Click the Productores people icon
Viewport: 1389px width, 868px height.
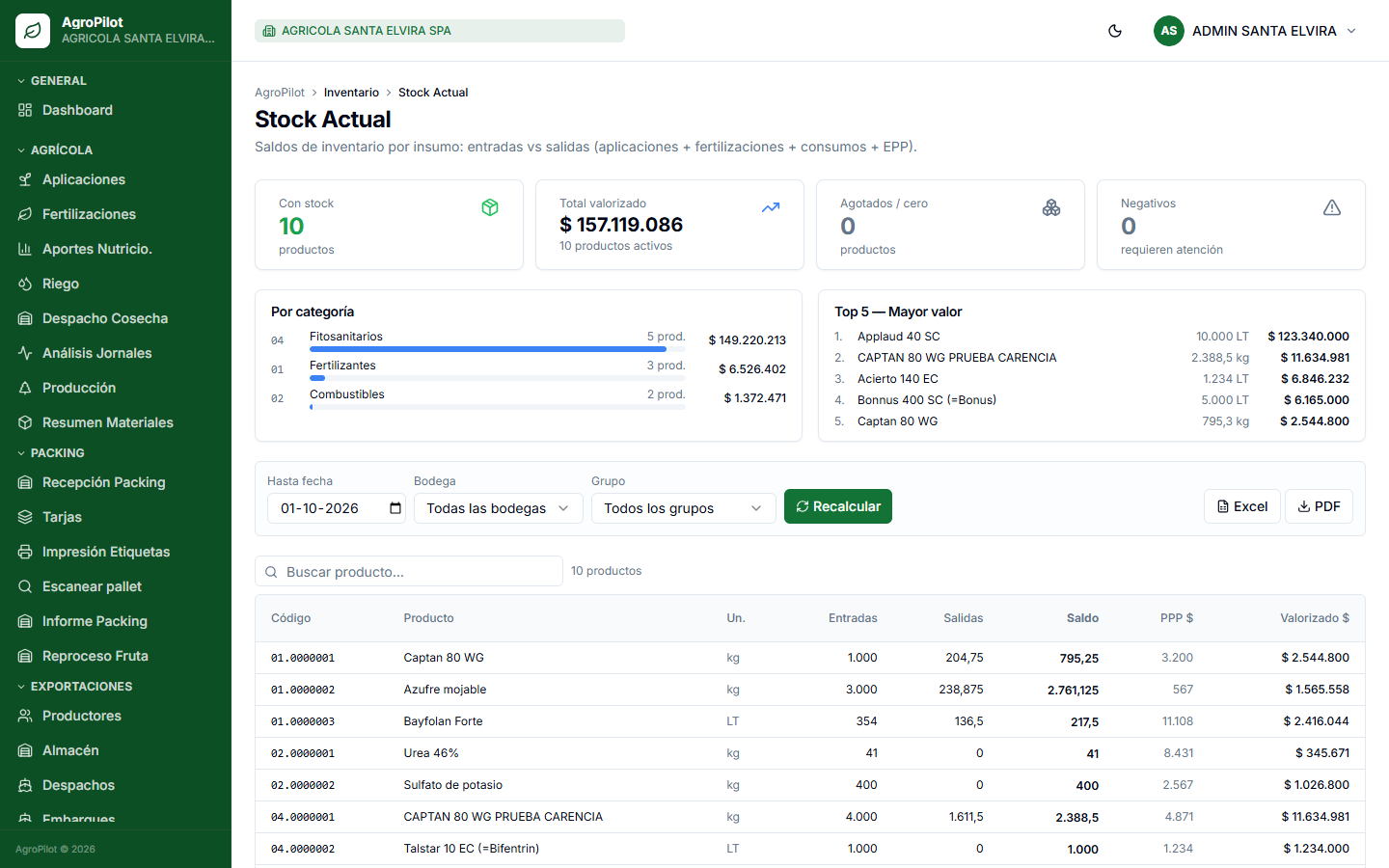(x=25, y=716)
